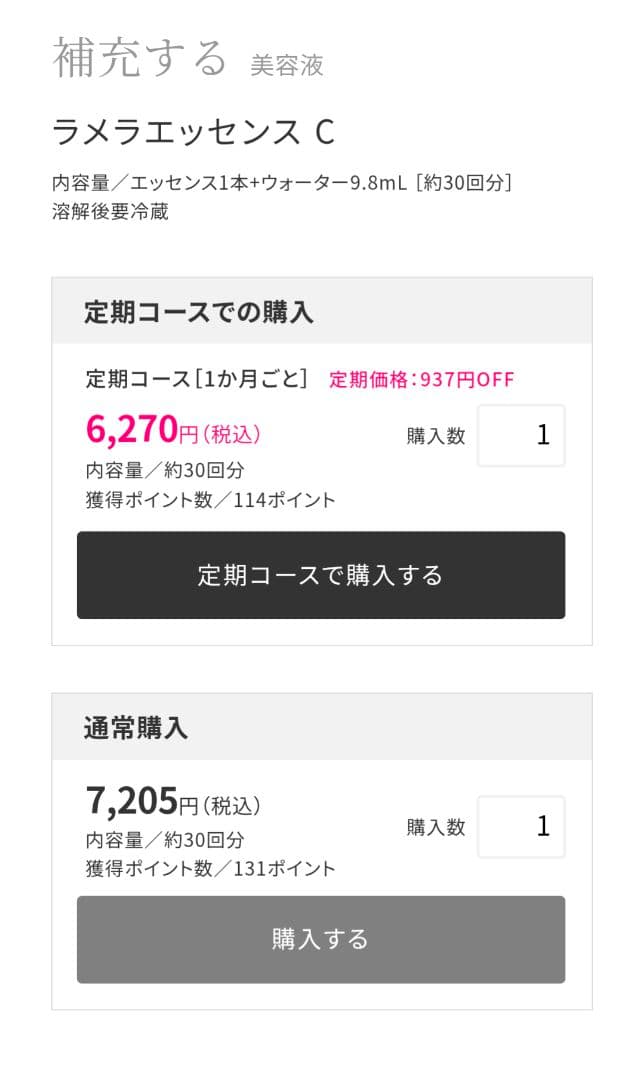Click the quantity box under 通常購入
This screenshot has height=1080, width=644.
(x=521, y=825)
